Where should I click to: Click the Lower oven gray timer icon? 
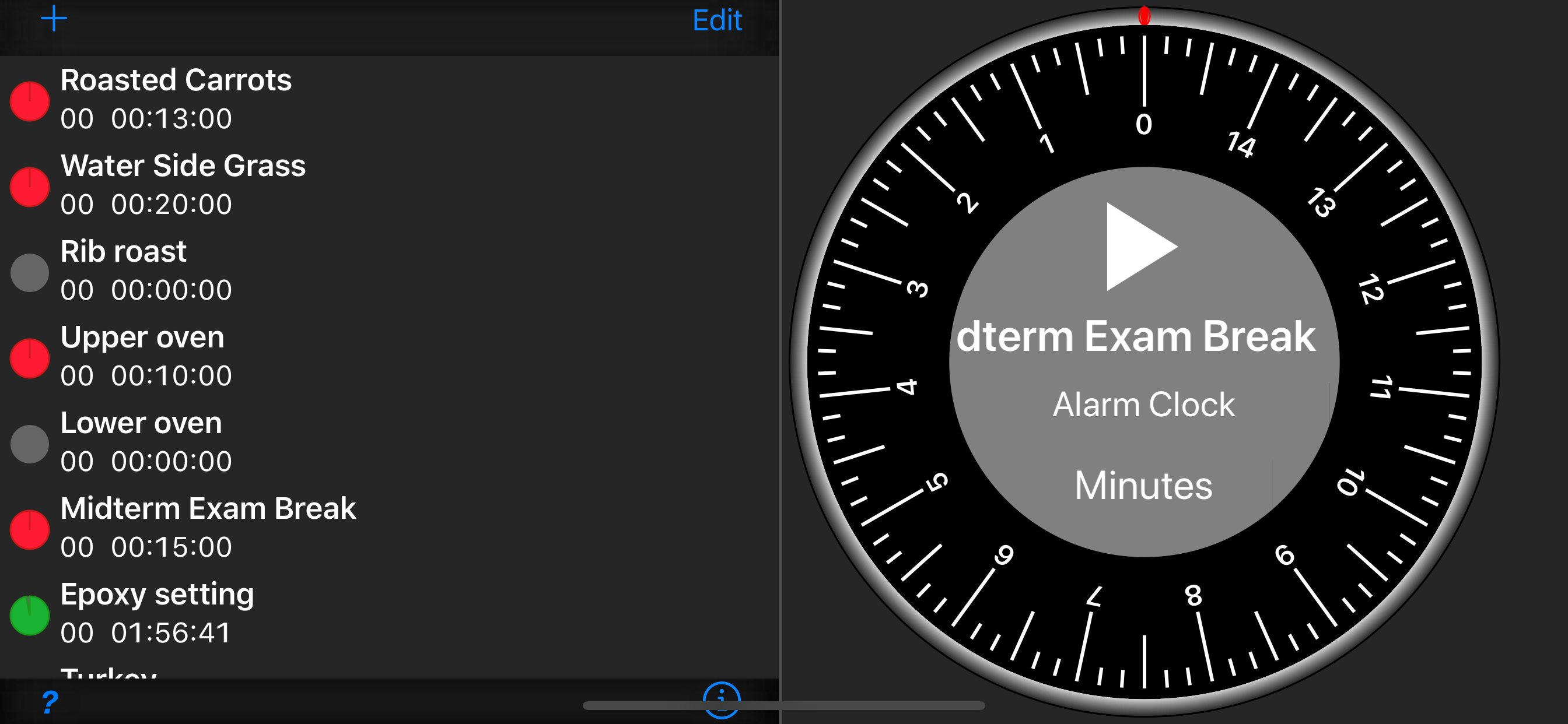pyautogui.click(x=29, y=444)
